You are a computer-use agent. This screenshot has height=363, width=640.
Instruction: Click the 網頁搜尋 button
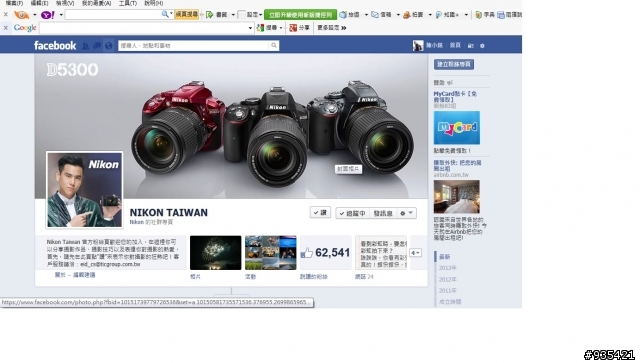click(x=187, y=15)
